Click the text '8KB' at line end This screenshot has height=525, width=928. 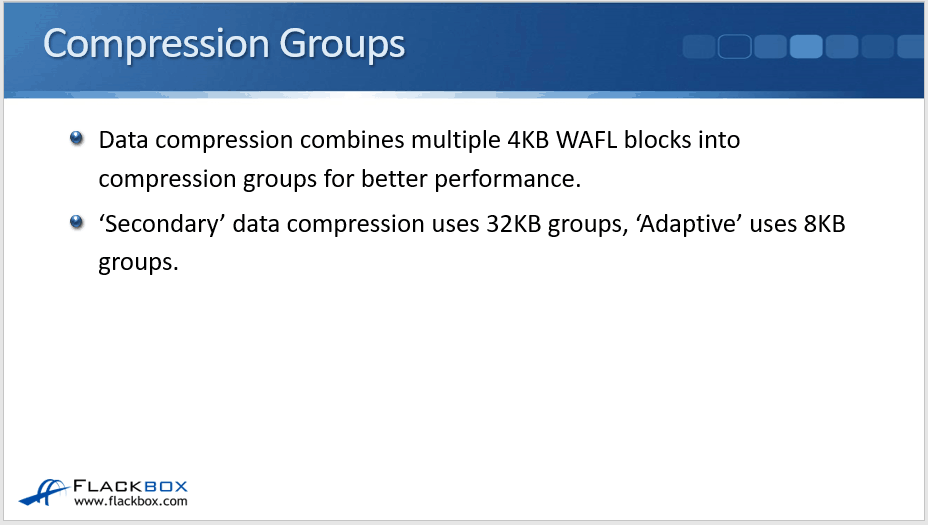[824, 224]
